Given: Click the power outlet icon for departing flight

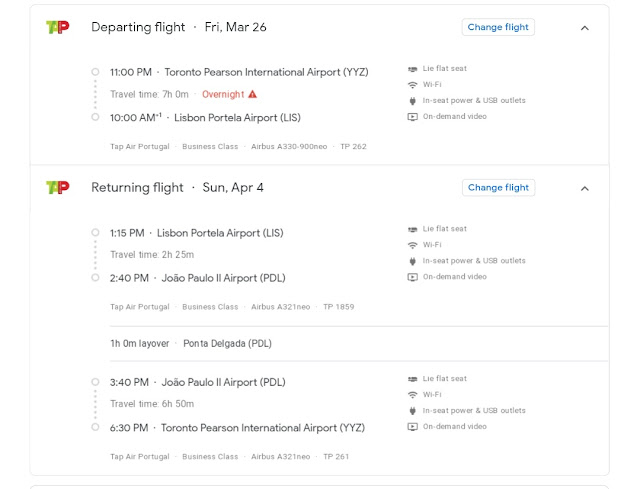Looking at the screenshot, I should coord(412,101).
